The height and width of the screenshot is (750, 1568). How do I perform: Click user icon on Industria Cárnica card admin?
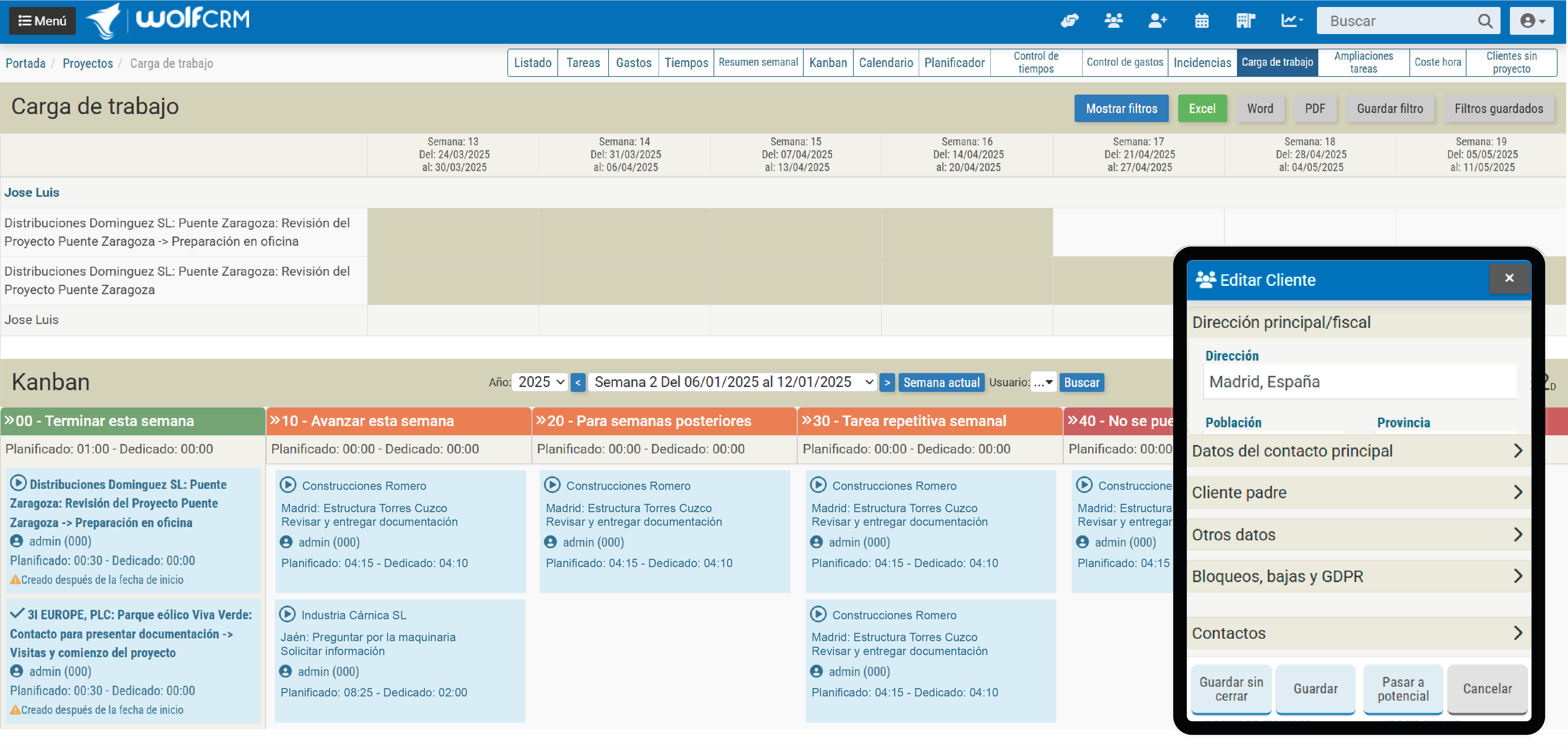point(286,671)
